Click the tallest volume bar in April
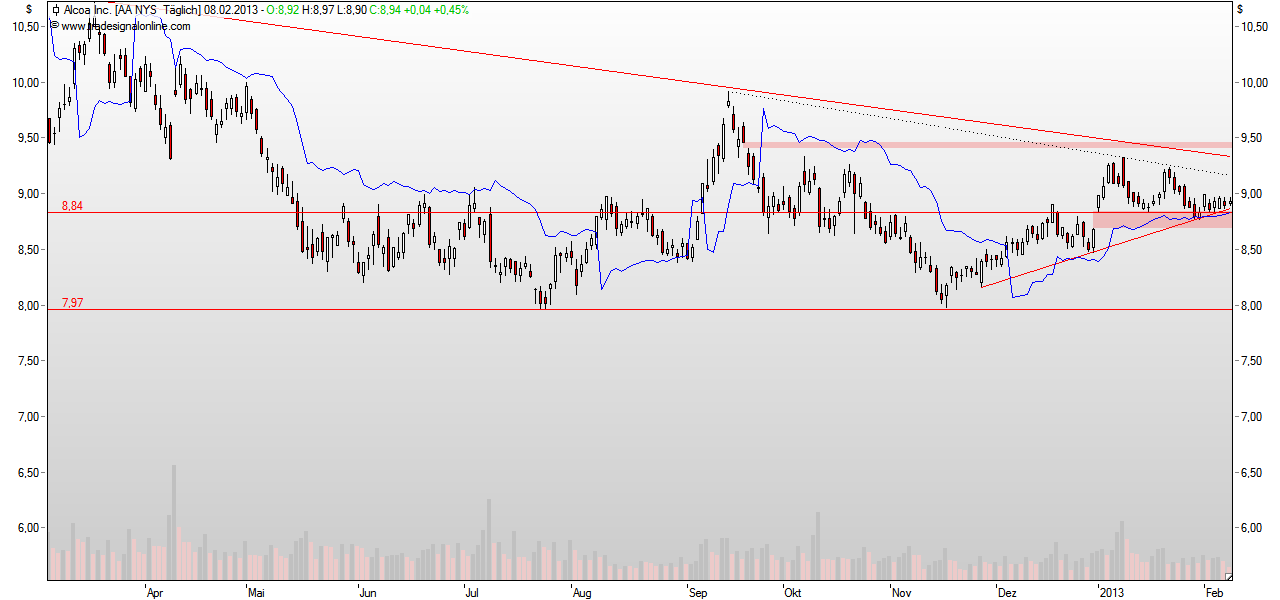The height and width of the screenshot is (600, 1280). 174,520
